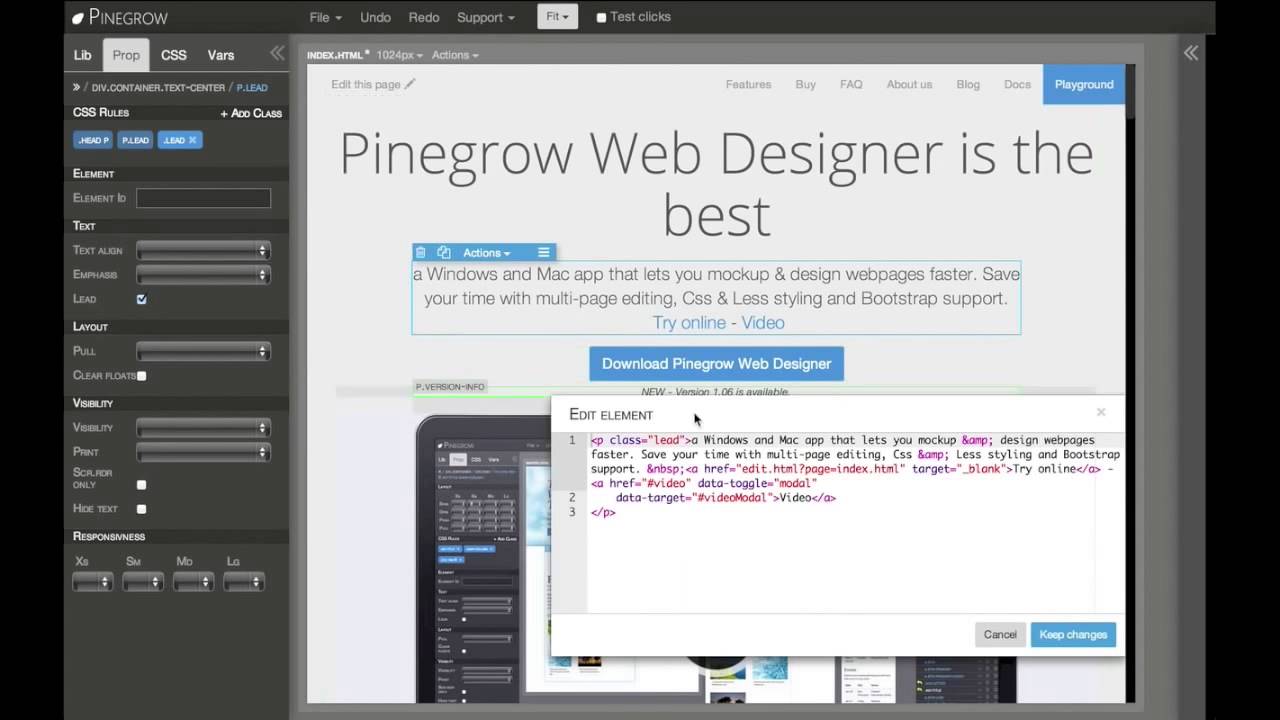Close the Edit element dialog
The width and height of the screenshot is (1280, 720).
[1101, 412]
